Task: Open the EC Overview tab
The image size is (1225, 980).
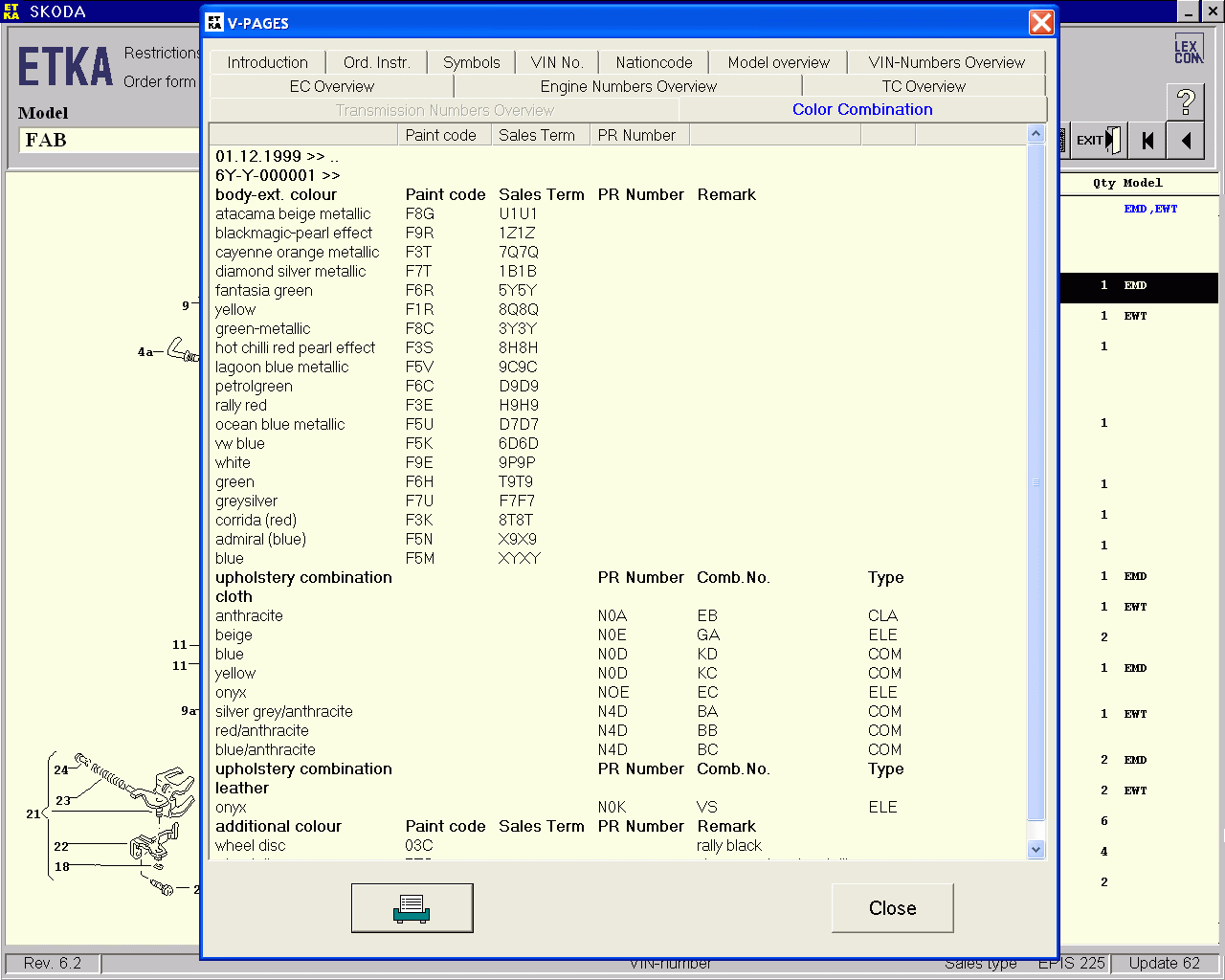Action: pyautogui.click(x=331, y=86)
